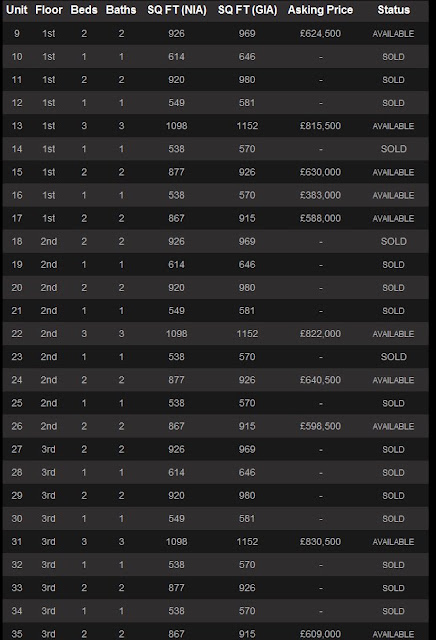Click AVAILABLE status for unit 24
The height and width of the screenshot is (640, 436).
tap(394, 380)
